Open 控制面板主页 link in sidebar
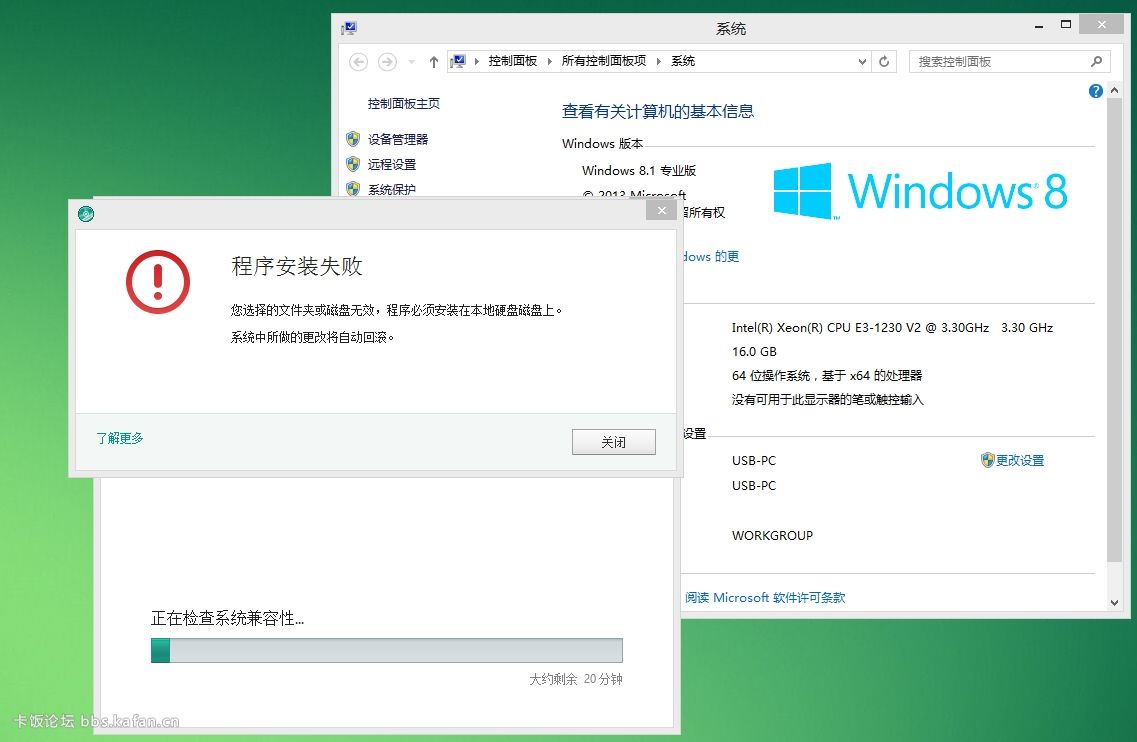 pos(403,104)
